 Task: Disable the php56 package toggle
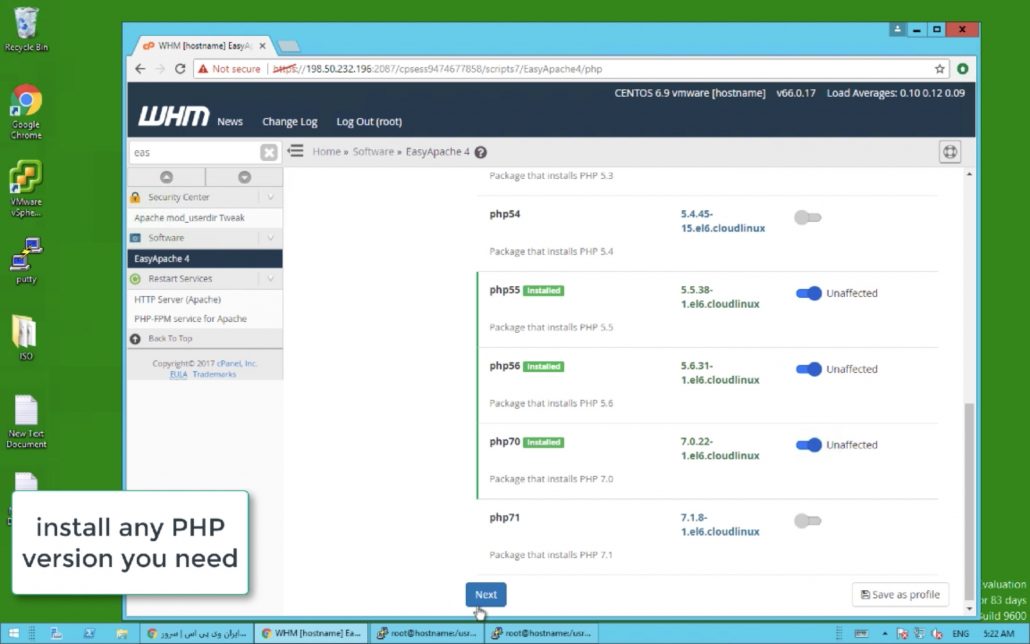click(x=808, y=369)
